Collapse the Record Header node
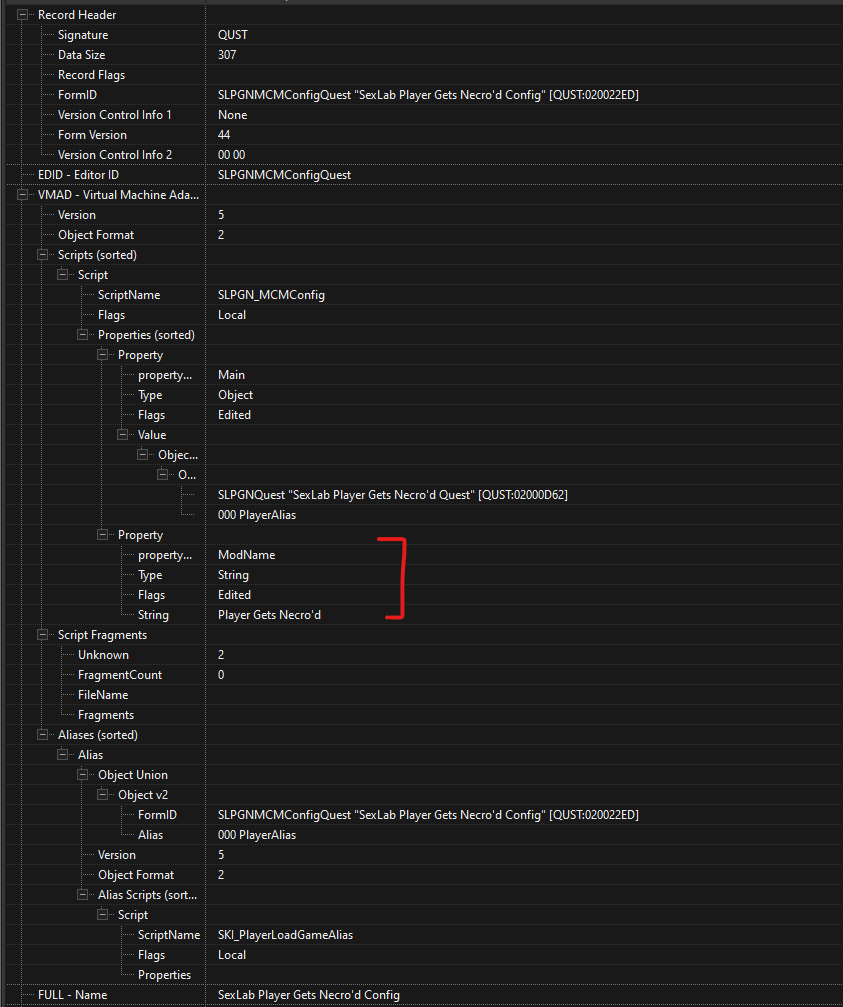This screenshot has height=1007, width=843. coord(22,15)
